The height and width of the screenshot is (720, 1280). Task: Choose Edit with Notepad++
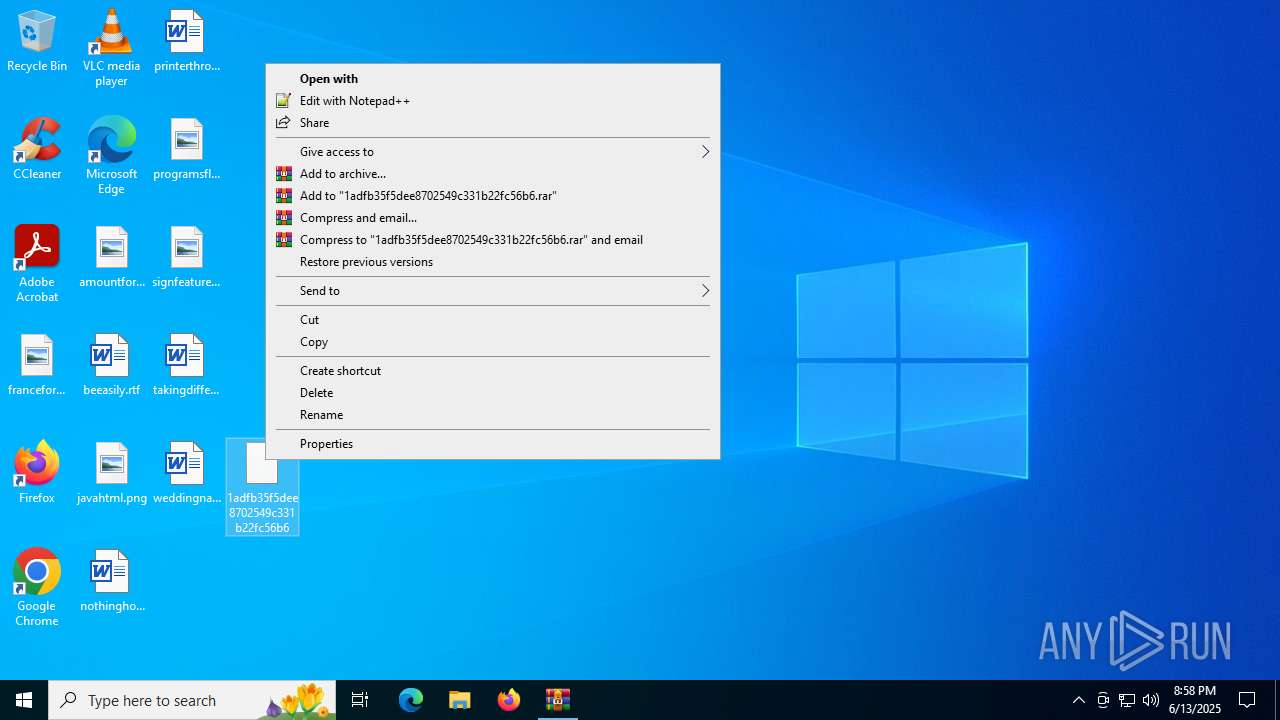[492, 101]
